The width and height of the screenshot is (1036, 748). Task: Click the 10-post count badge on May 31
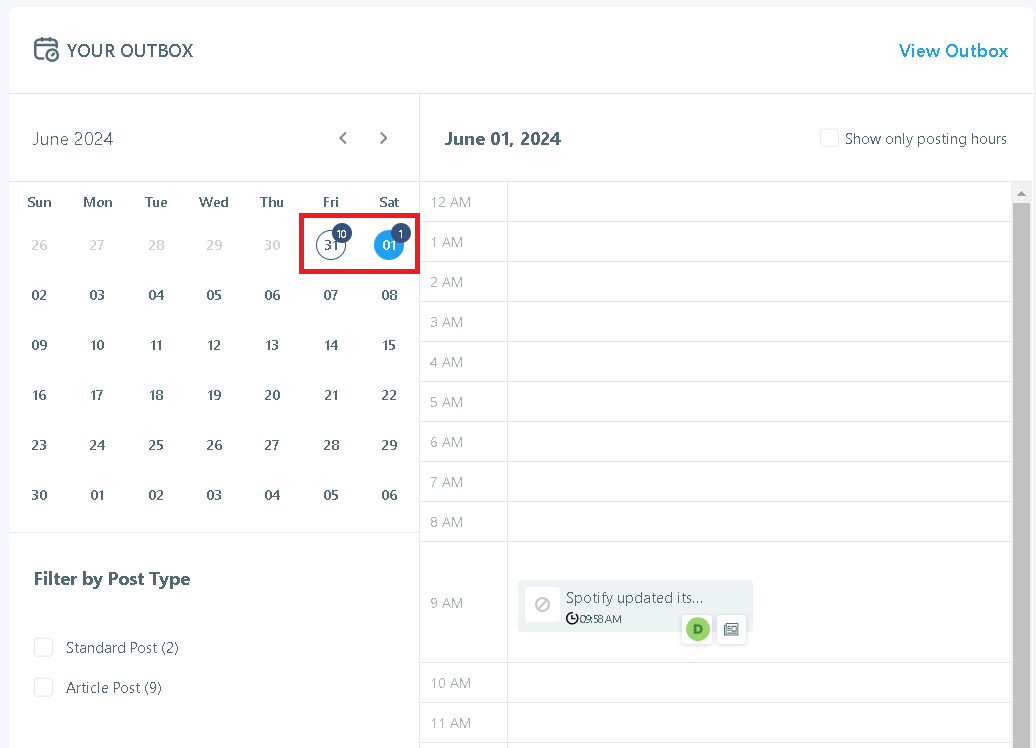coord(341,232)
